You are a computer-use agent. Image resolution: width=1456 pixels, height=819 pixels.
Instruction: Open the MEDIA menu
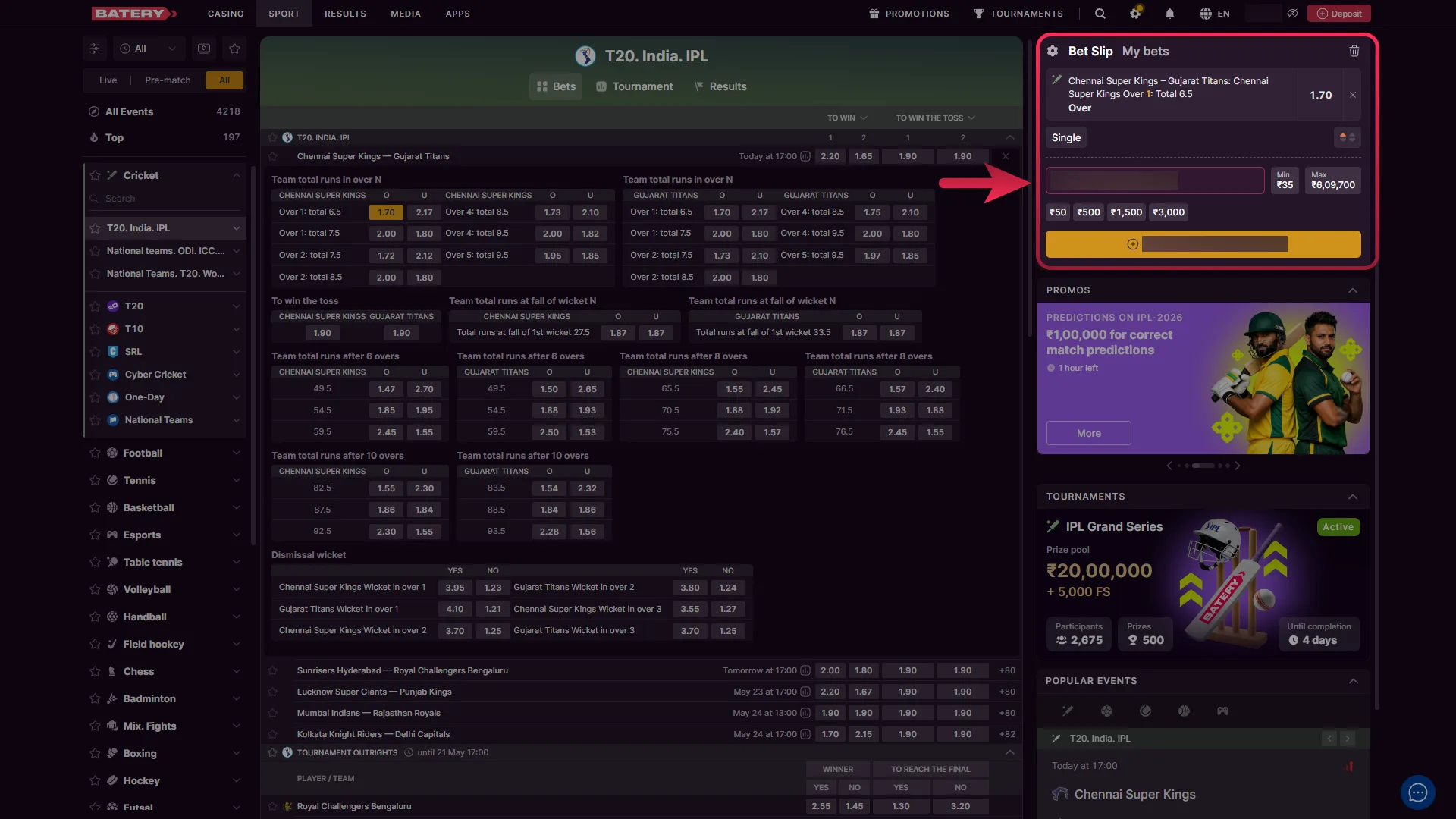pos(406,14)
